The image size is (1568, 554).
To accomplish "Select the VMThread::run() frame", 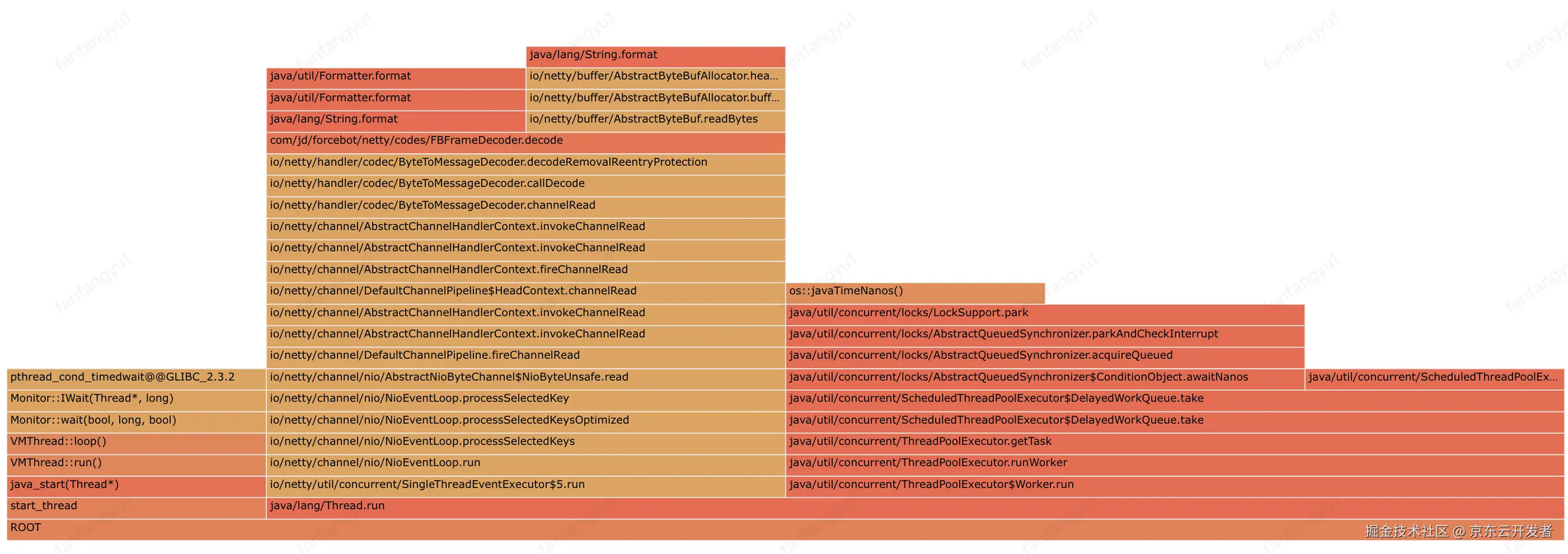I will click(x=136, y=465).
